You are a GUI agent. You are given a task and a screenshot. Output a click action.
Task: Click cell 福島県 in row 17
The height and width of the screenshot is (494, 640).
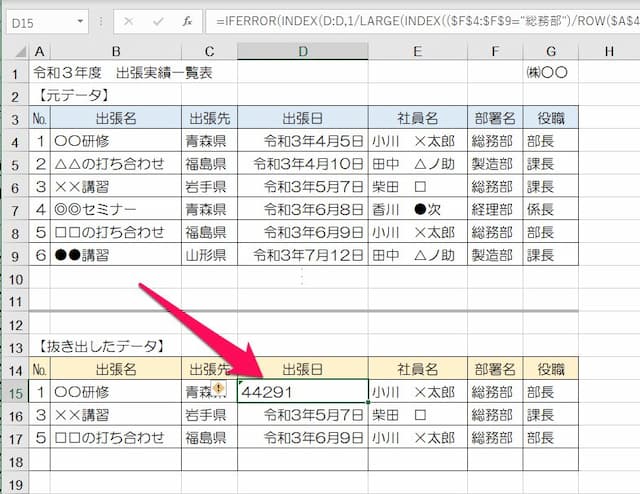click(209, 438)
